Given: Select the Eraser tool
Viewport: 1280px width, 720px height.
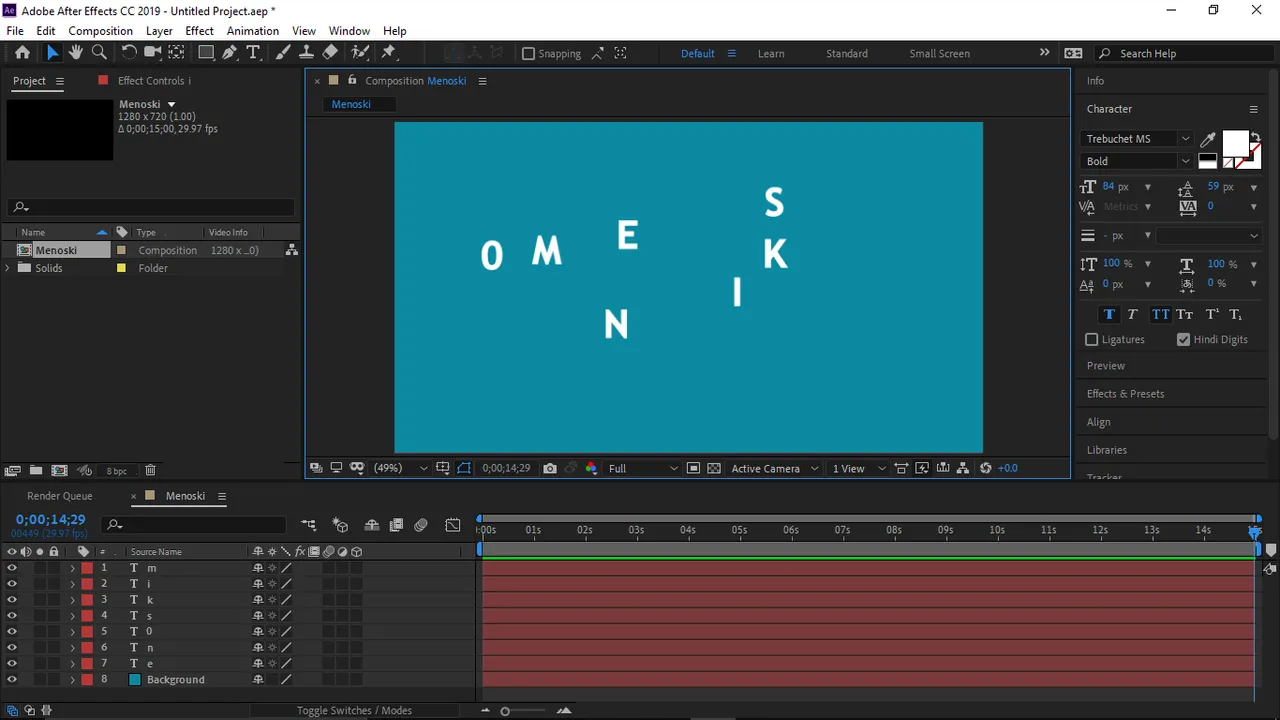Looking at the screenshot, I should (x=330, y=53).
